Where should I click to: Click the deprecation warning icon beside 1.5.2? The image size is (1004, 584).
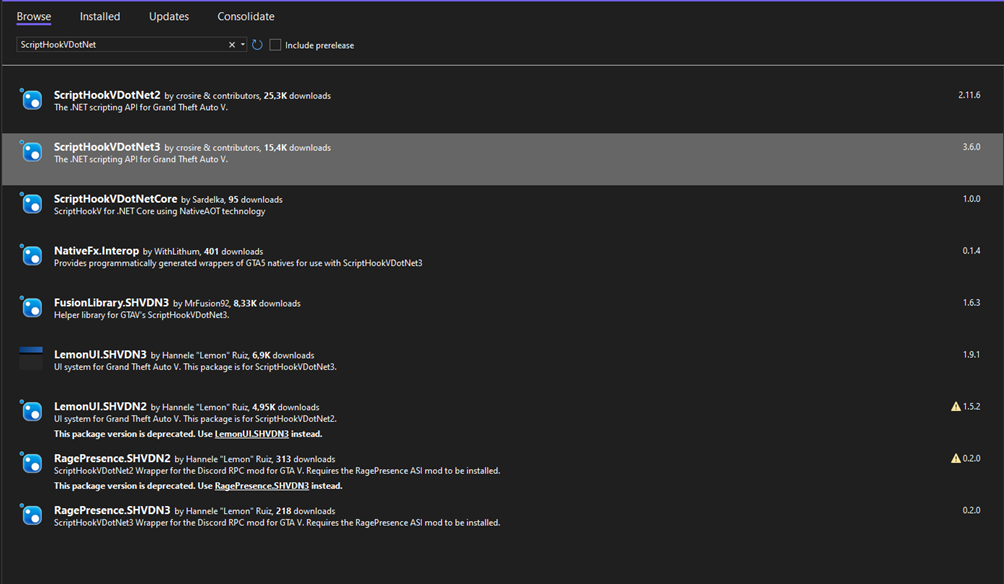[955, 407]
